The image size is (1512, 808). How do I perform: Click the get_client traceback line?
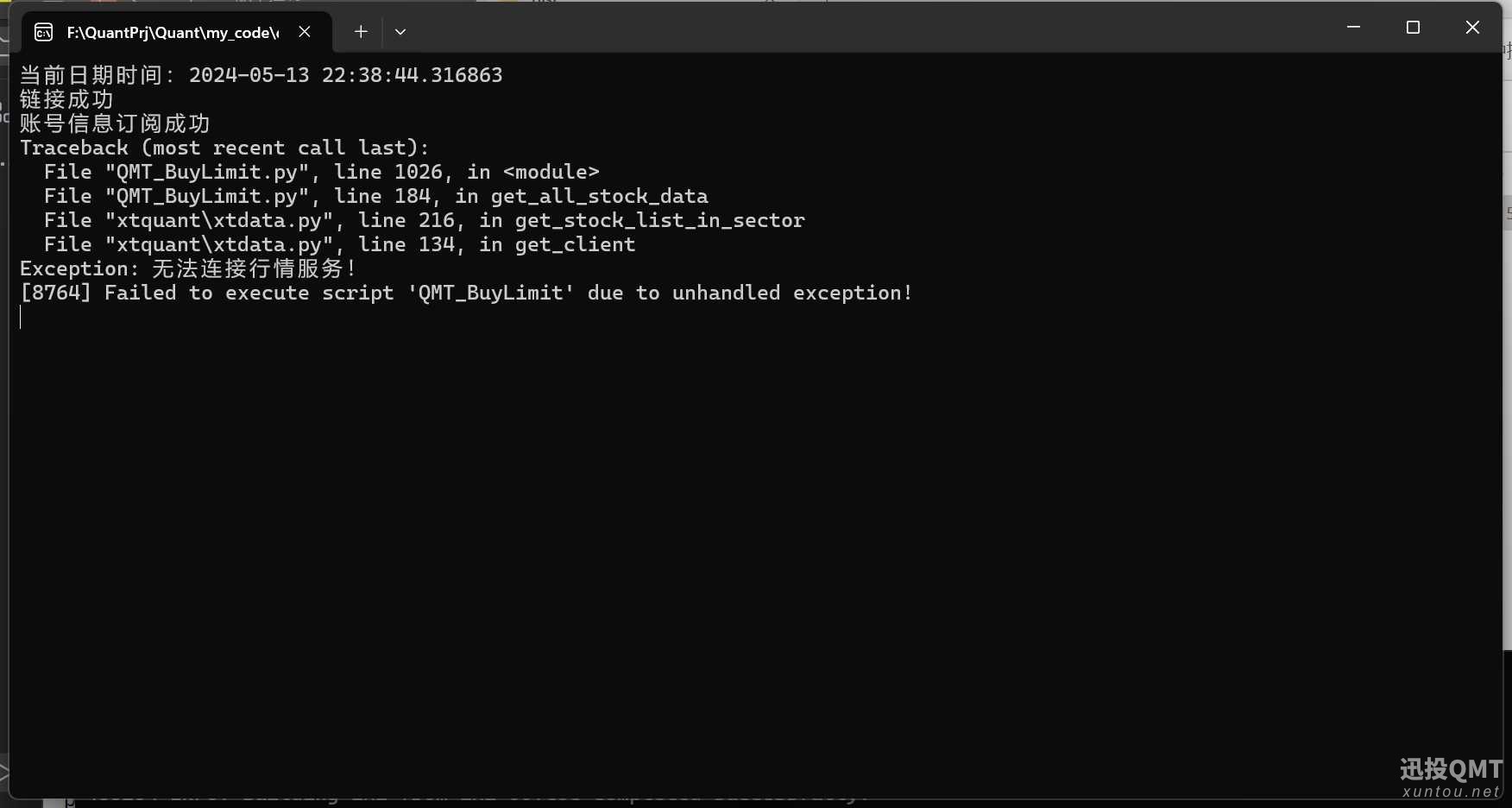(x=340, y=244)
